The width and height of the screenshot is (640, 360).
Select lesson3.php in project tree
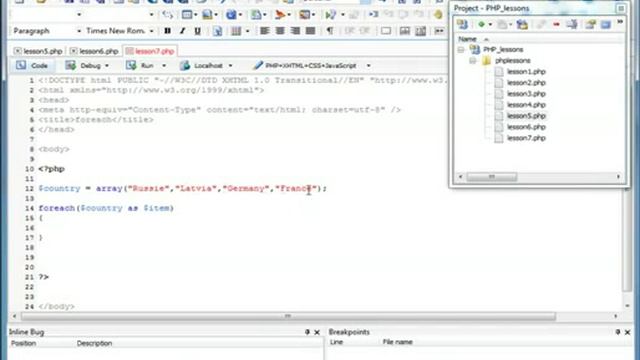(526, 93)
